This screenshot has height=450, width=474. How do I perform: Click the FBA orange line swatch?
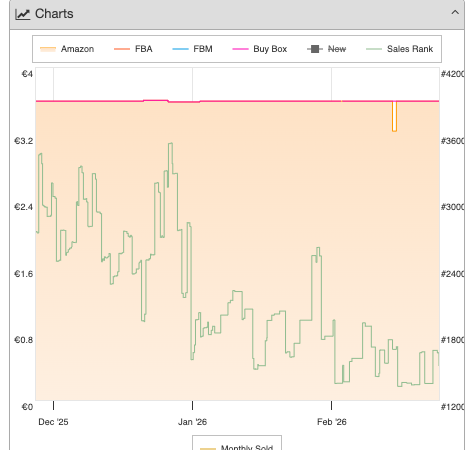[x=122, y=49]
